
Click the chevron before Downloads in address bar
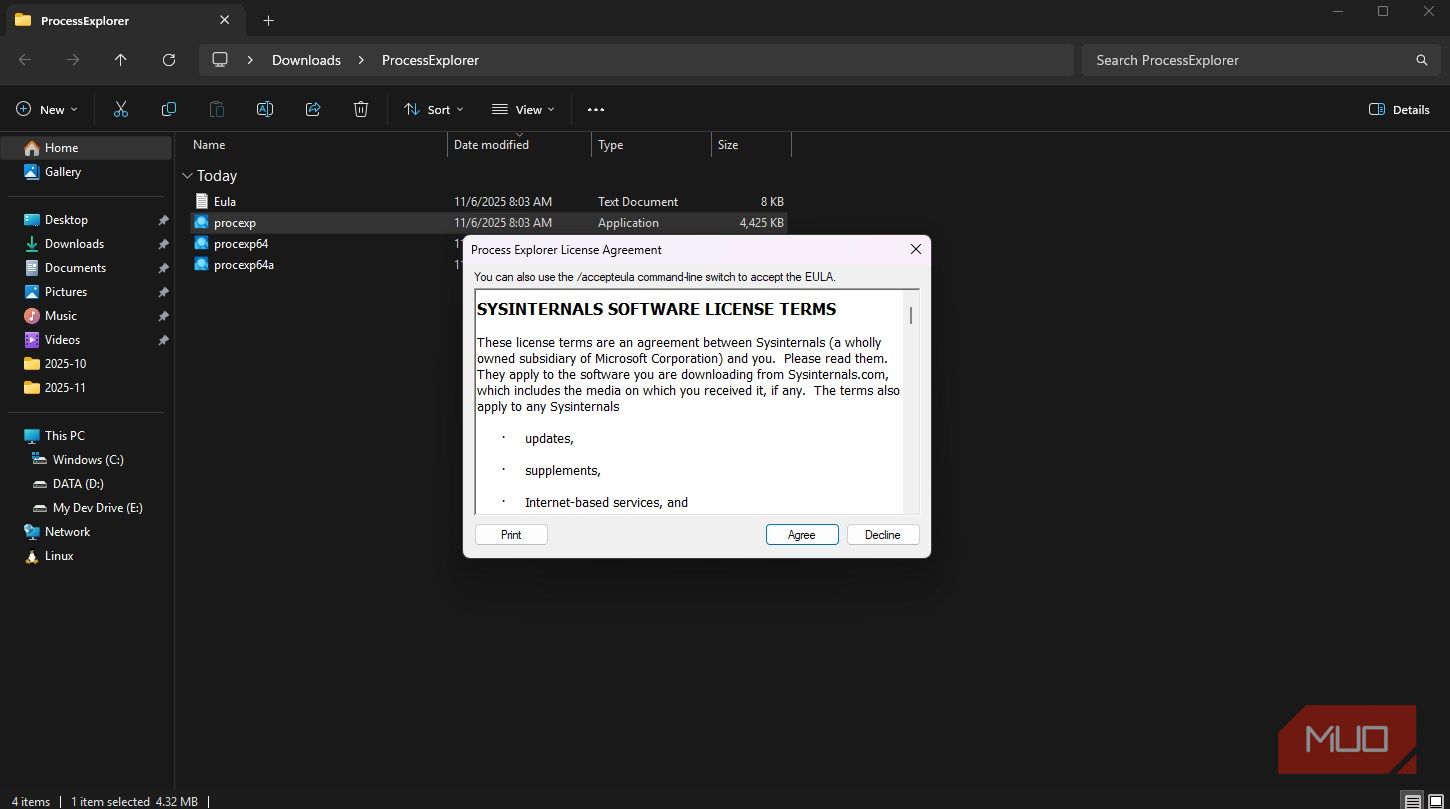point(250,60)
